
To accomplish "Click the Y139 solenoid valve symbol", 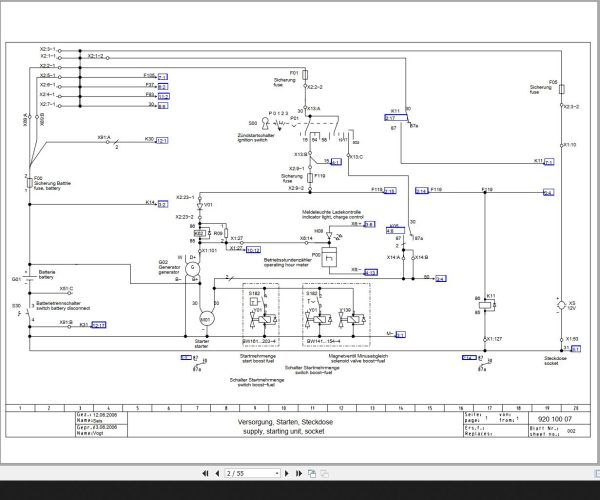I will coord(352,320).
